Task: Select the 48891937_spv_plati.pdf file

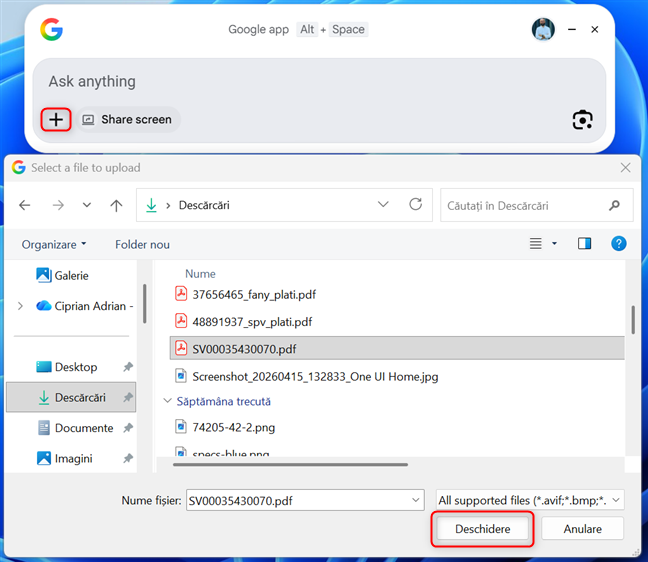Action: tap(252, 321)
